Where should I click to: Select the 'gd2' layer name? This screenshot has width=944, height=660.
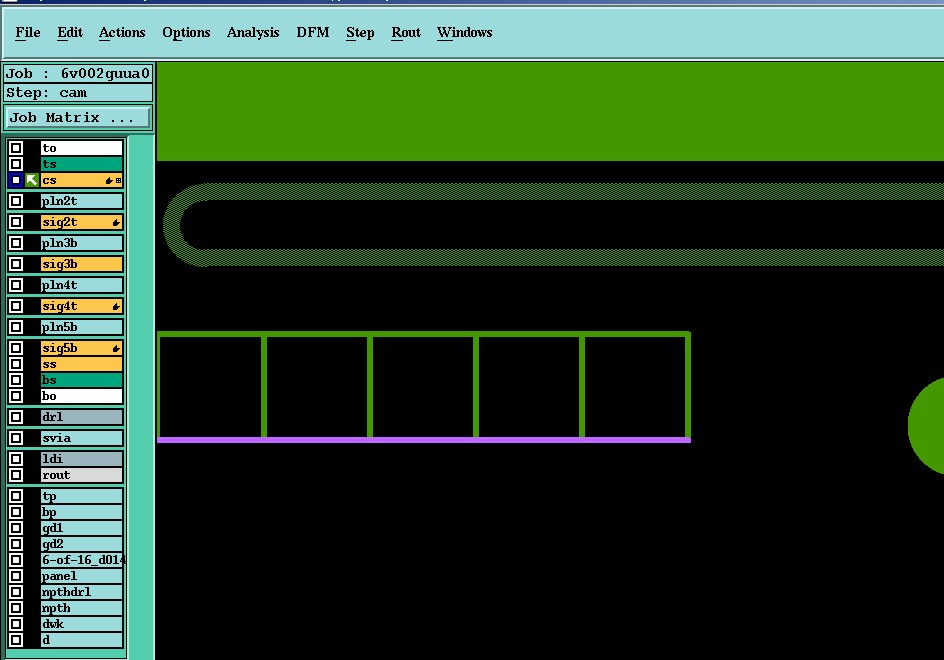pyautogui.click(x=81, y=544)
